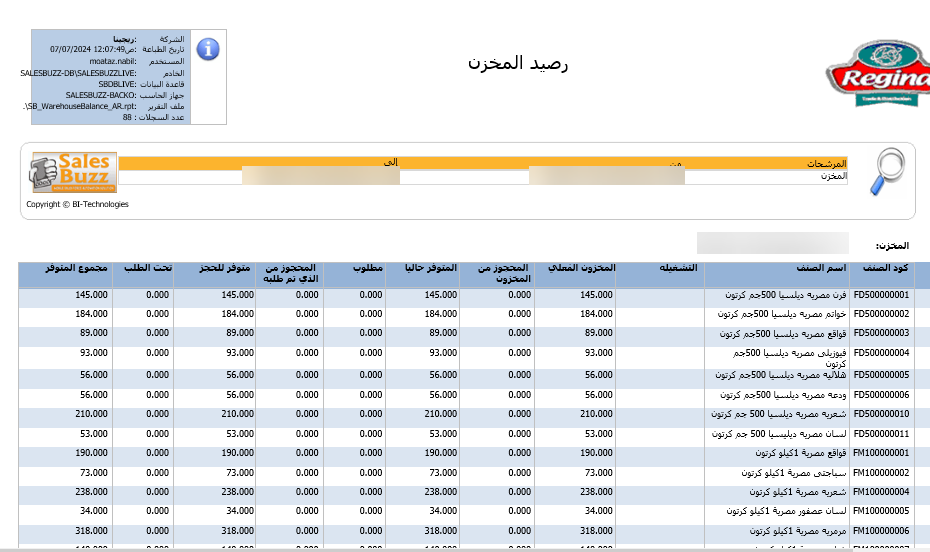Select item code FD500000001

click(x=881, y=295)
